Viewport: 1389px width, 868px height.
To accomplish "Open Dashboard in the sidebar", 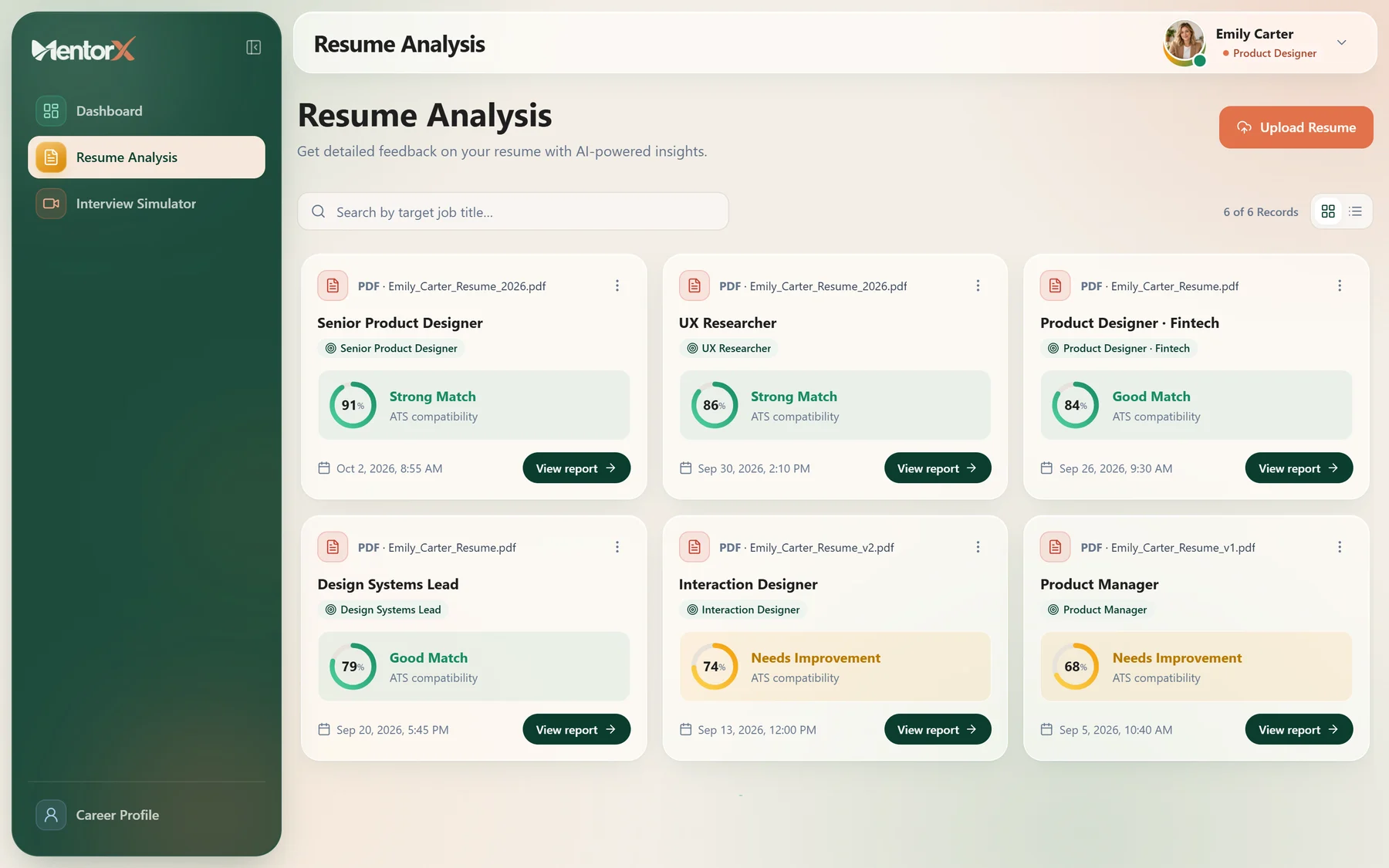I will pyautogui.click(x=147, y=111).
